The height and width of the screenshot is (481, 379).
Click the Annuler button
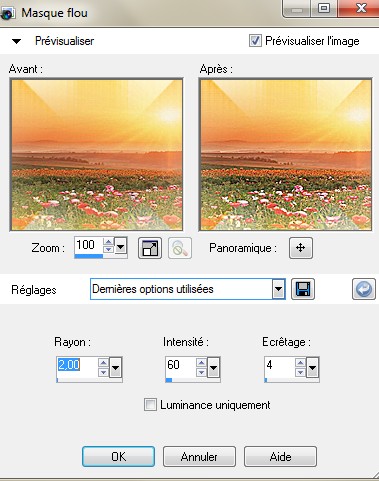199,456
